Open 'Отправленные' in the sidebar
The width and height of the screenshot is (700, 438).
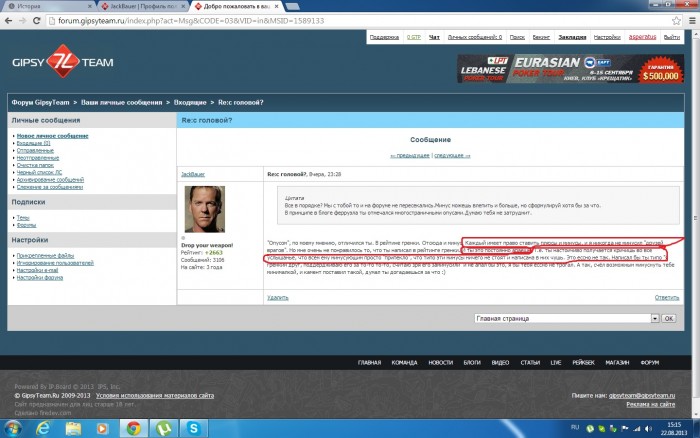[35, 150]
